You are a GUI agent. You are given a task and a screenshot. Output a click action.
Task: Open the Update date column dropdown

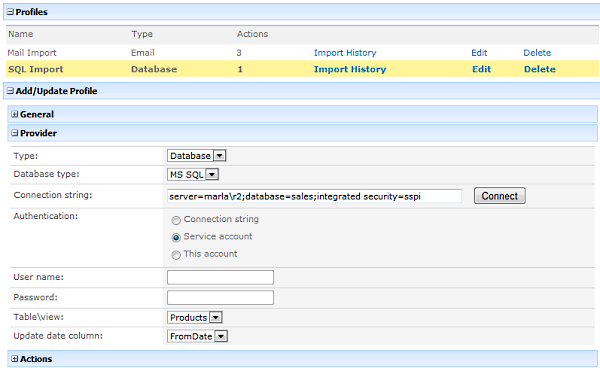[197, 336]
